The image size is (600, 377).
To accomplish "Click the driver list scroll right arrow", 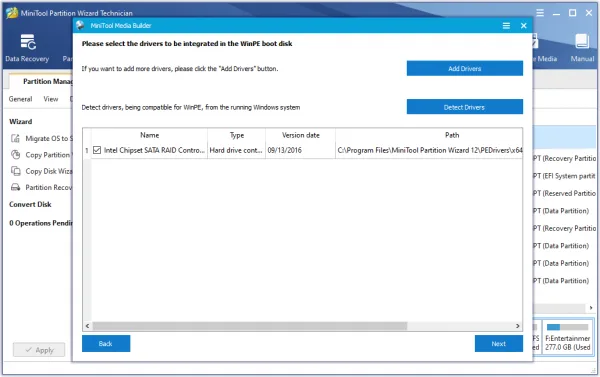I will coord(517,326).
